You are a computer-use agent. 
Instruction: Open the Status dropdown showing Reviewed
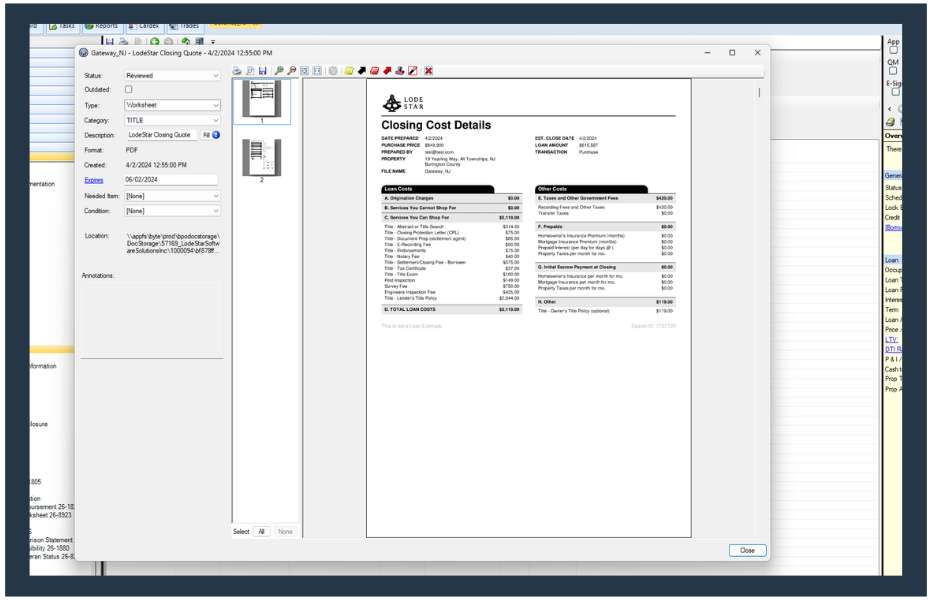(x=173, y=76)
